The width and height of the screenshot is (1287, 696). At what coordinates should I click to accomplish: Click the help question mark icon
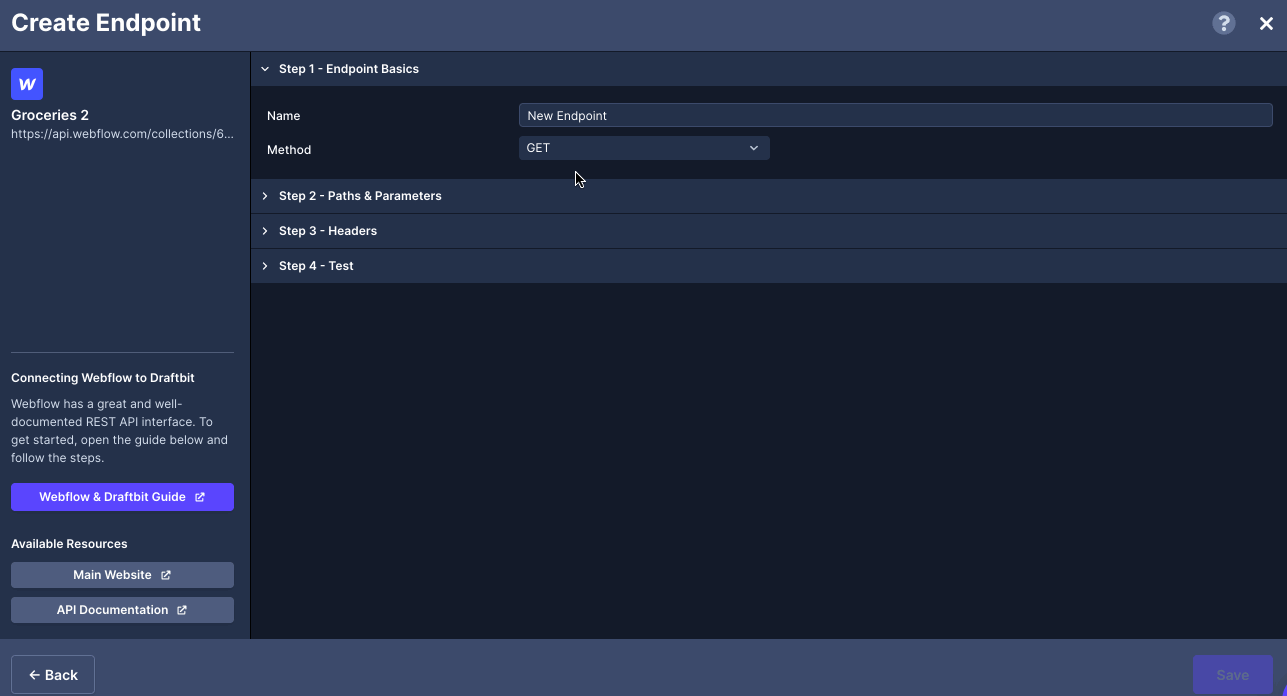click(x=1224, y=23)
